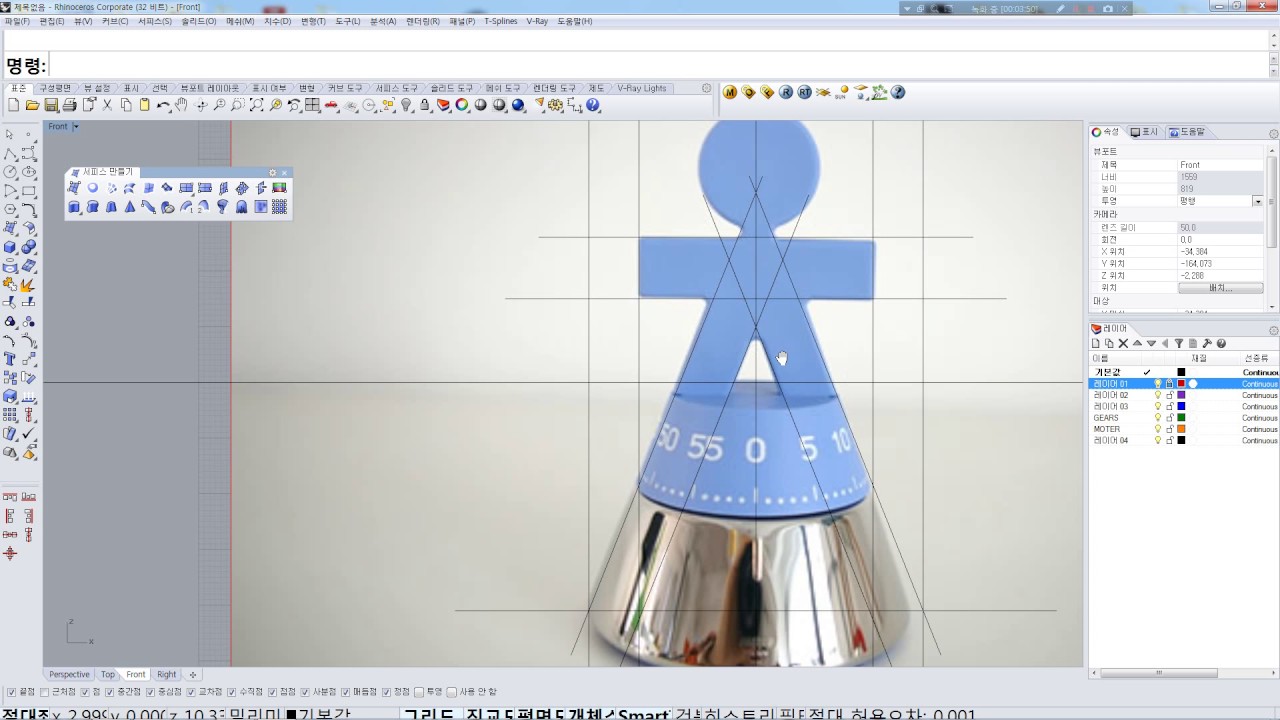Switch to the 표시 panel tab
The width and height of the screenshot is (1280, 720).
coord(1144,132)
